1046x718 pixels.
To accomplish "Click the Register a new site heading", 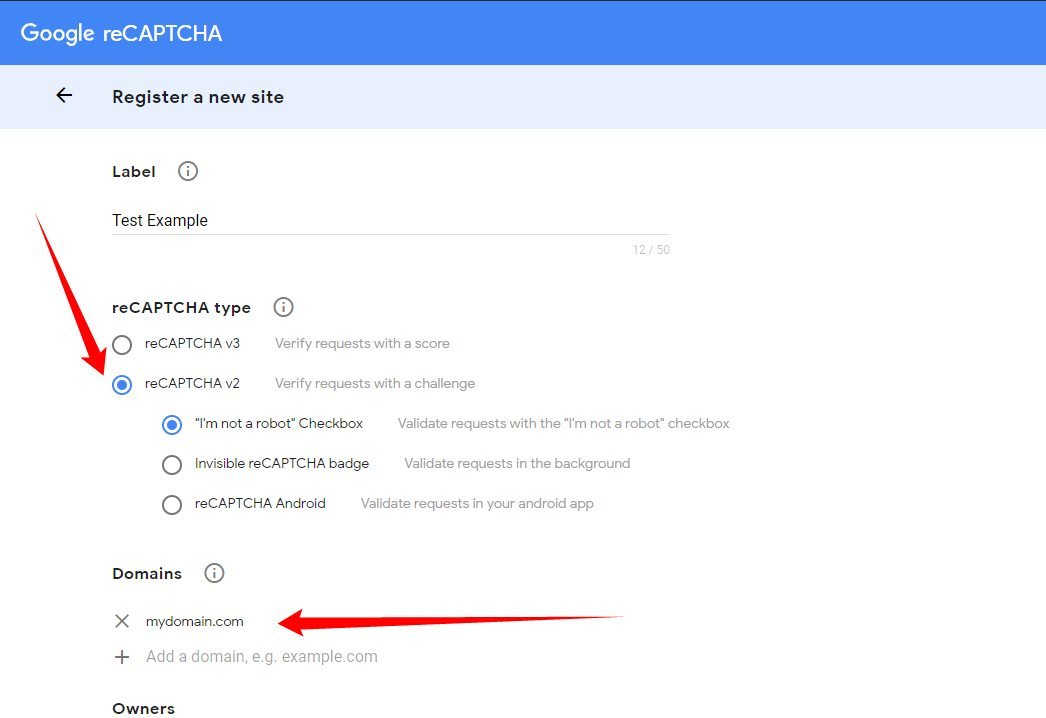I will (198, 97).
